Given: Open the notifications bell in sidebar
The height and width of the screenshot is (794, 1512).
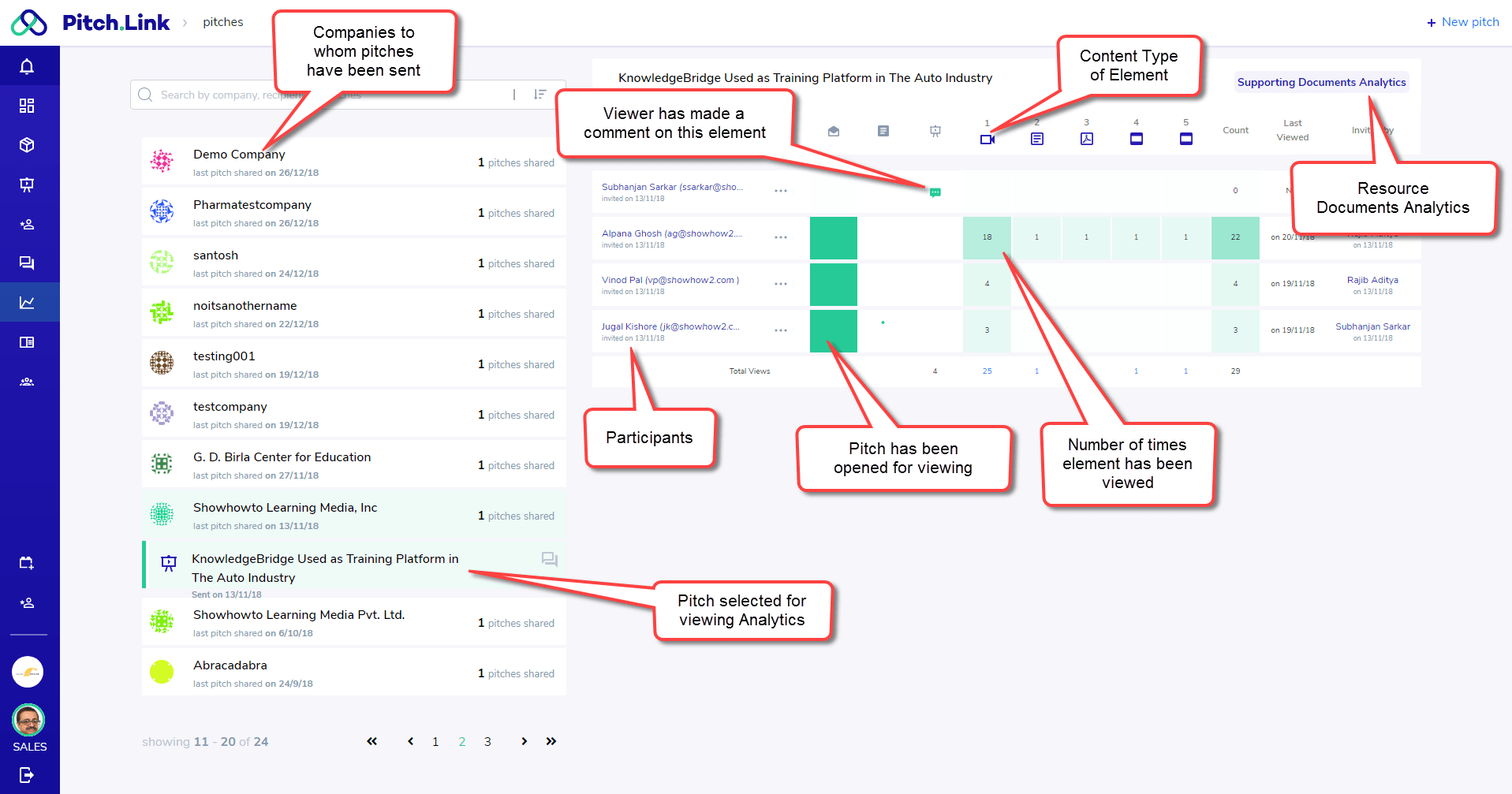Looking at the screenshot, I should tap(27, 66).
